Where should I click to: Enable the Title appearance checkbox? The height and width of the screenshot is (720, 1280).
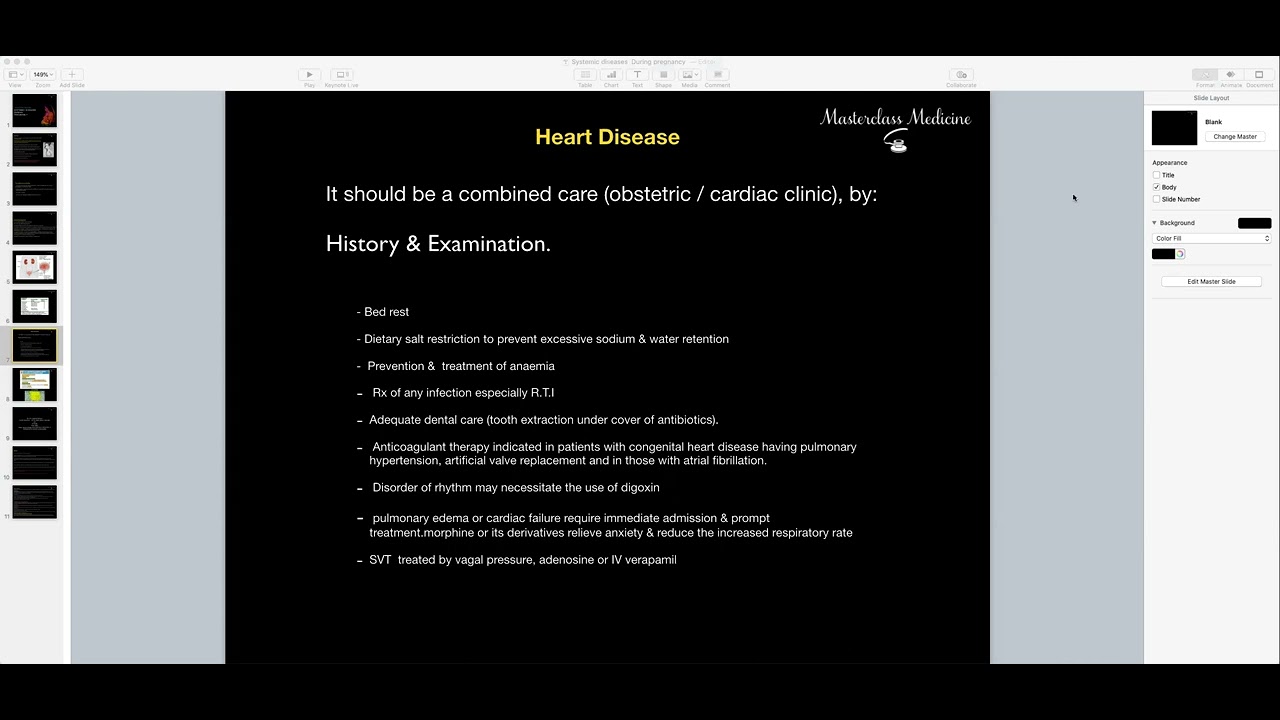point(1157,175)
